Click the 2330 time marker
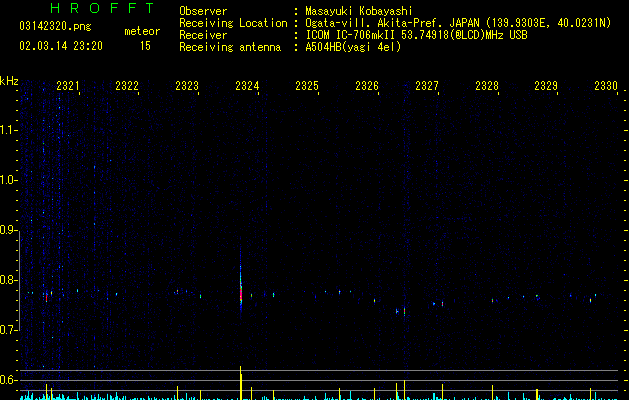The height and width of the screenshot is (400, 629). 606,86
